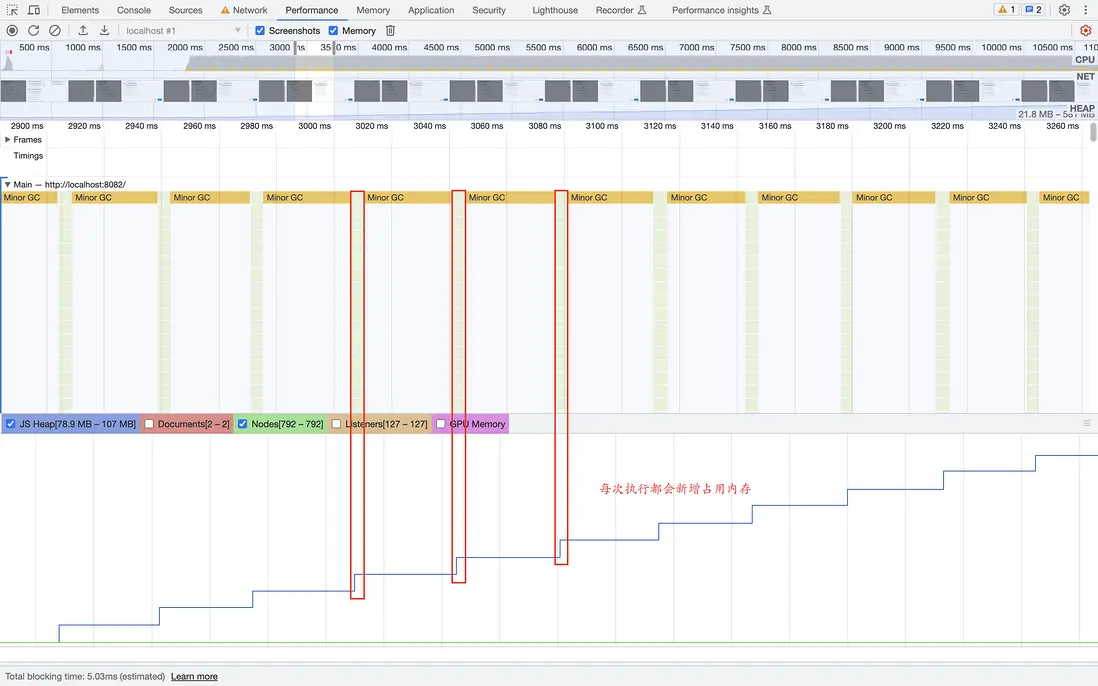Open the Application tab
Viewport: 1098px width, 686px height.
point(431,10)
